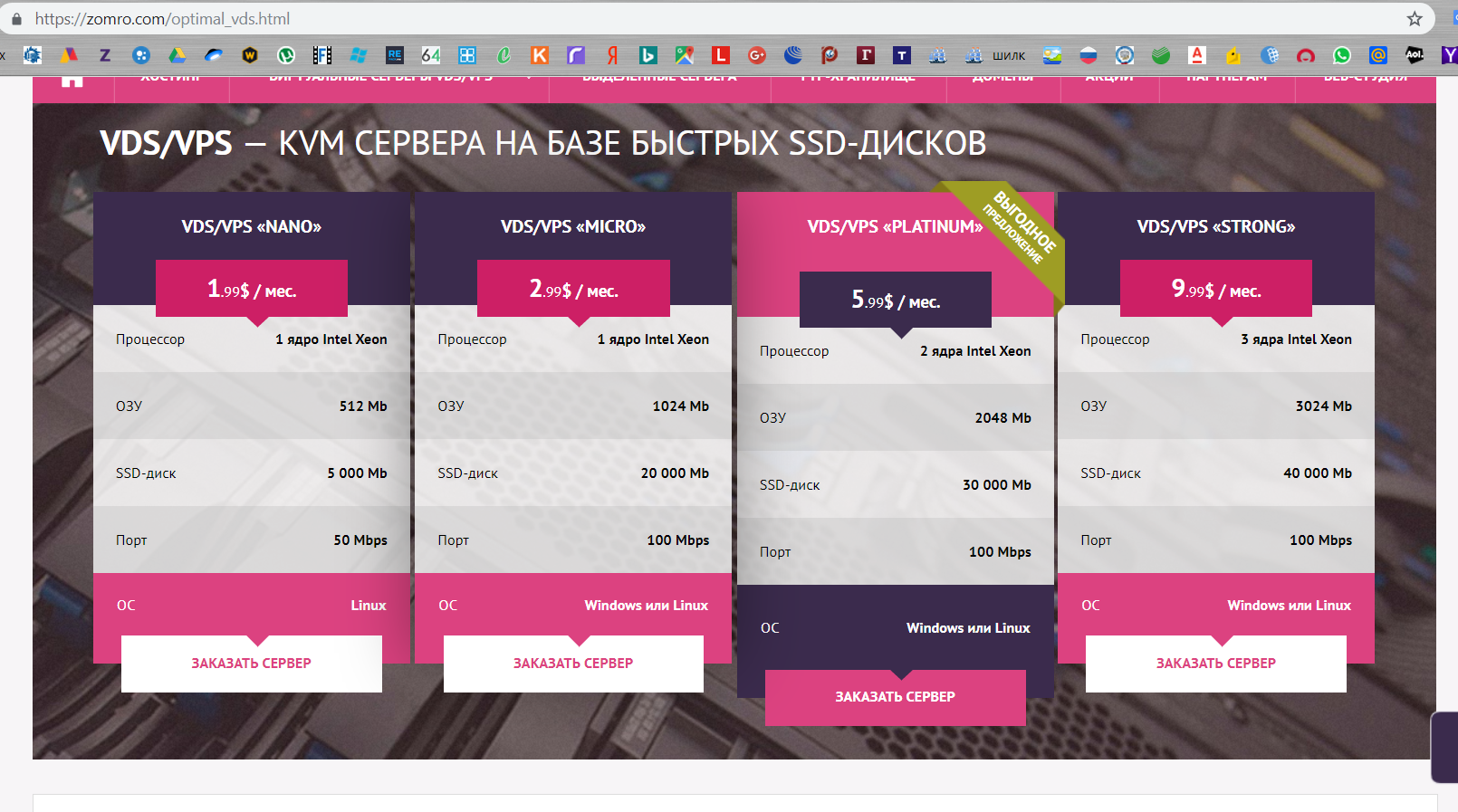The height and width of the screenshot is (812, 1458).
Task: Open the Bing bookmark icon
Action: [x=648, y=55]
